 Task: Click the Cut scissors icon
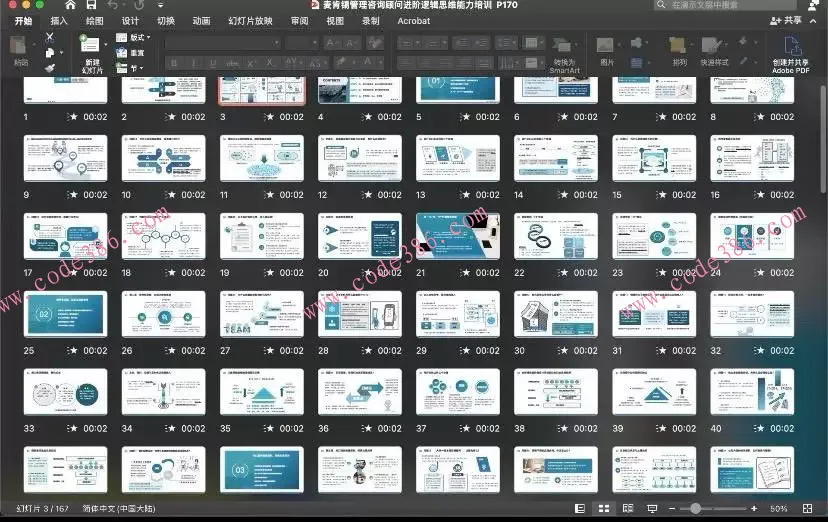[x=50, y=37]
